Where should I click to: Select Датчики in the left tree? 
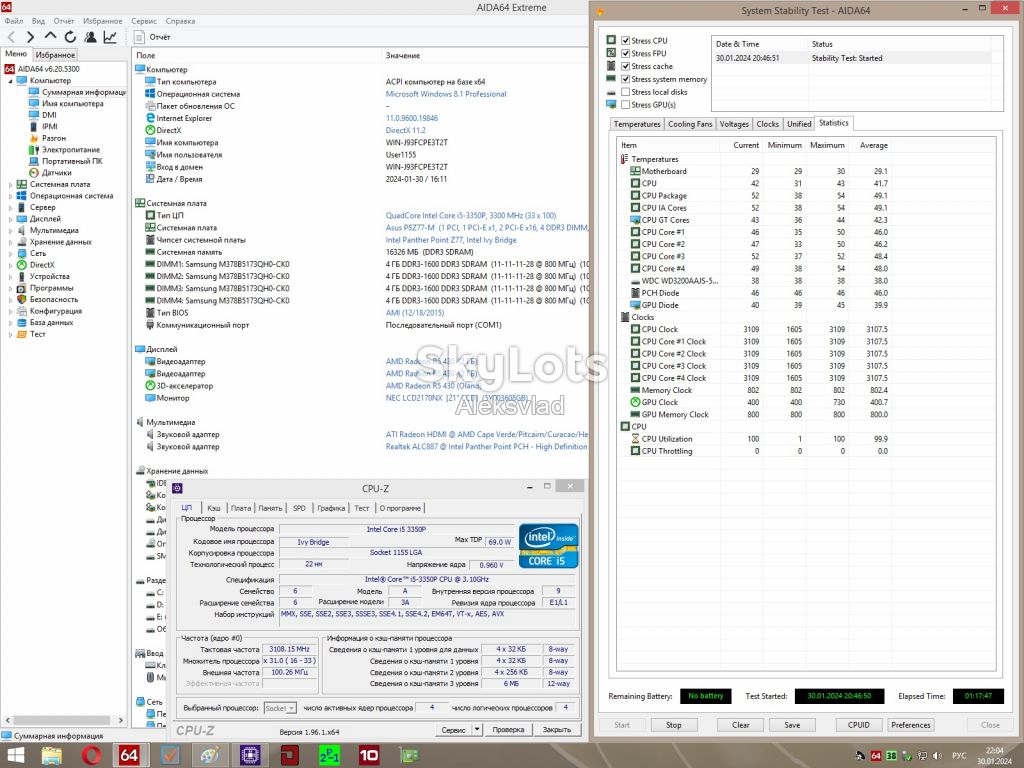click(x=57, y=173)
